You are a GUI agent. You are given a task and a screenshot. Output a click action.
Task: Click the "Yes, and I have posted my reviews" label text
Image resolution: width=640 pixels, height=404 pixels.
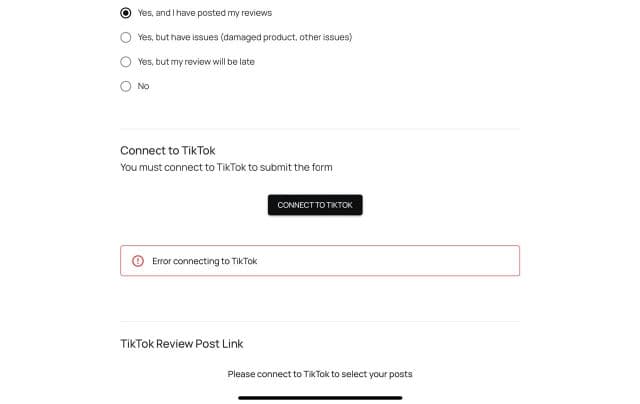[x=204, y=13]
